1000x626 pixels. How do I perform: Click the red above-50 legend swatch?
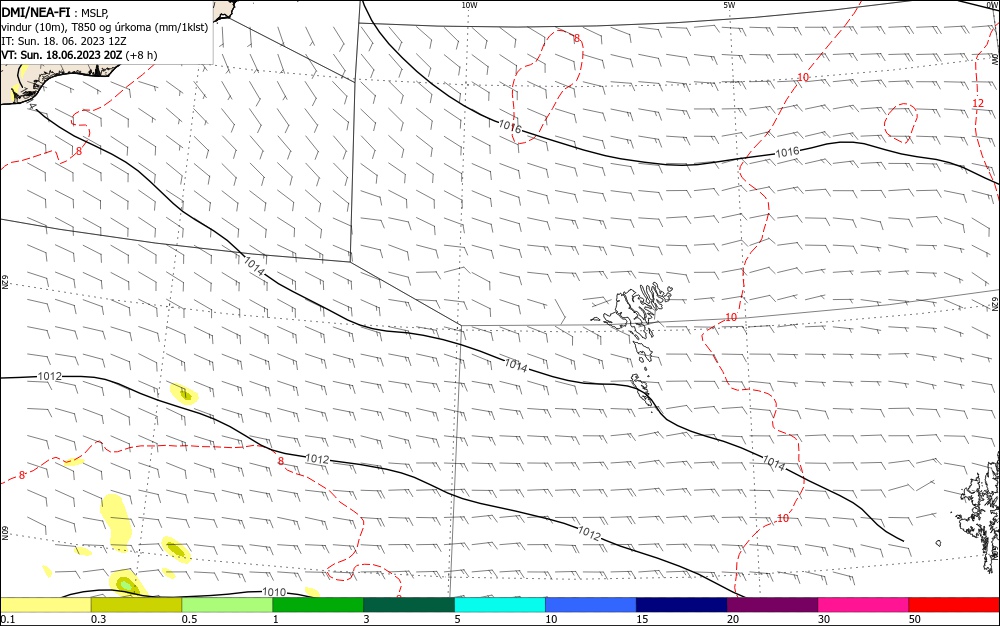pos(954,605)
